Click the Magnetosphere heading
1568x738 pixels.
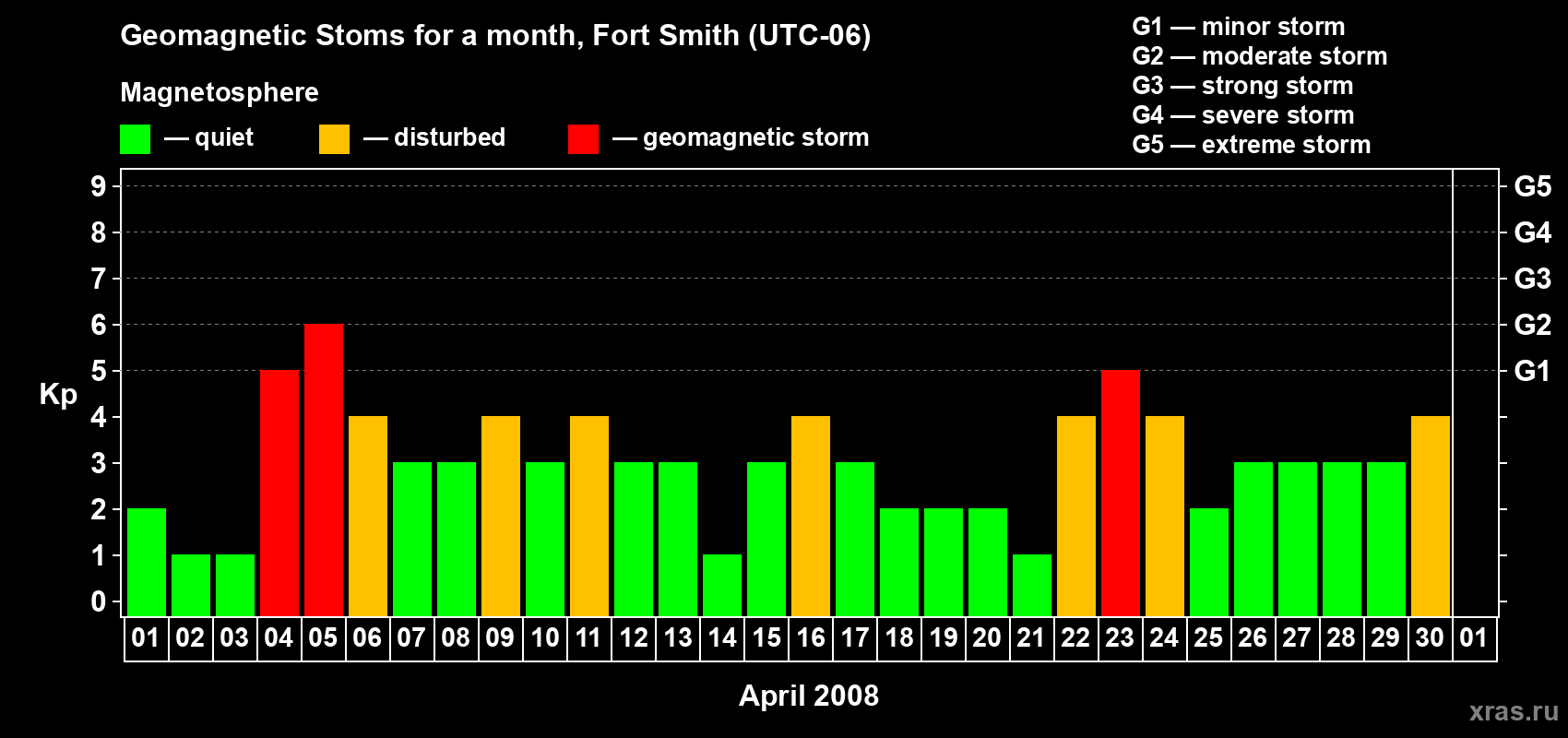220,92
